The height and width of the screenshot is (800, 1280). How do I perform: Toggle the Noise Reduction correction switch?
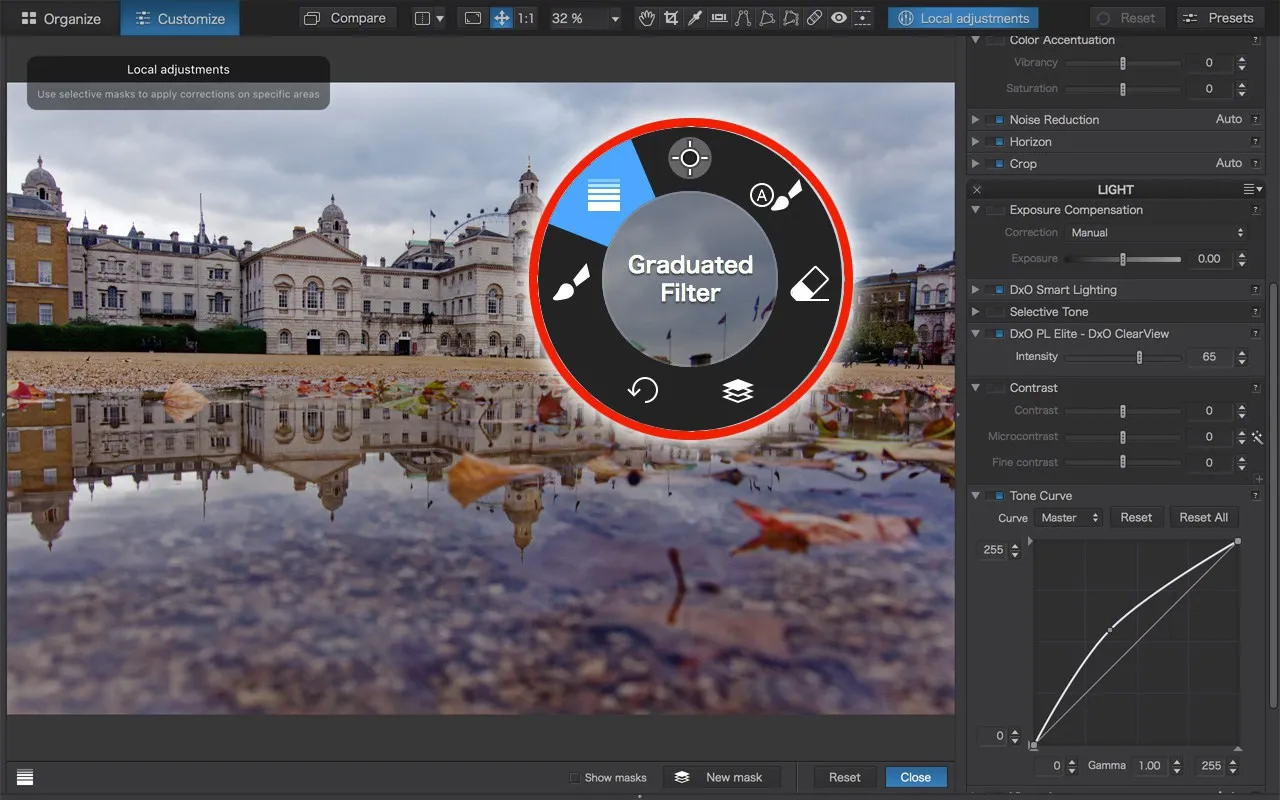tap(995, 120)
